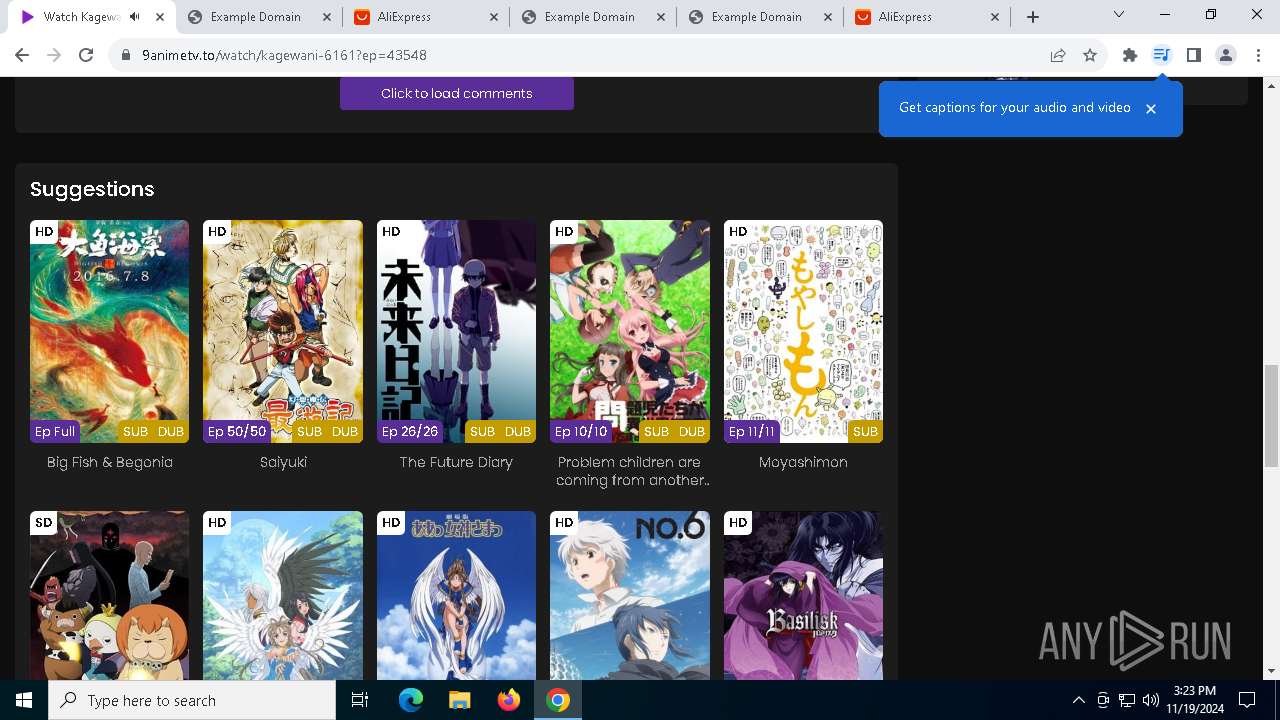Click to load comments button
This screenshot has height=720, width=1280.
[x=457, y=93]
